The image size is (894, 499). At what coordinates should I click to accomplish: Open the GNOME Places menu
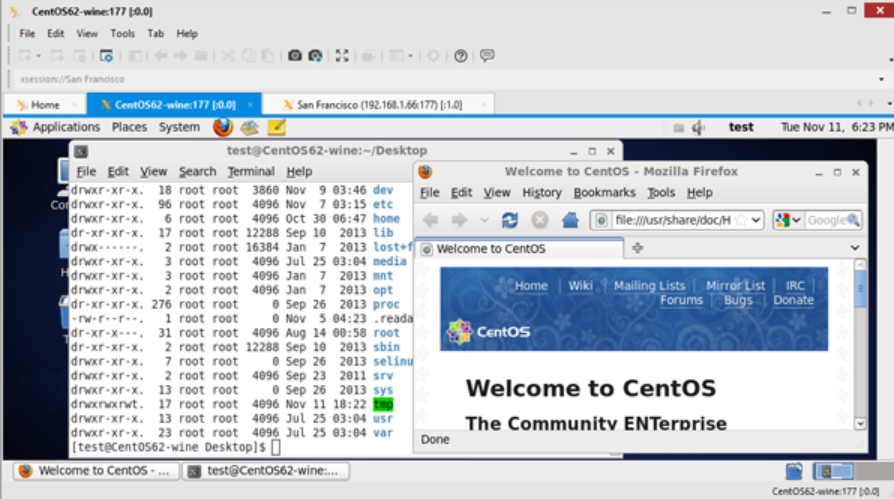tap(129, 127)
